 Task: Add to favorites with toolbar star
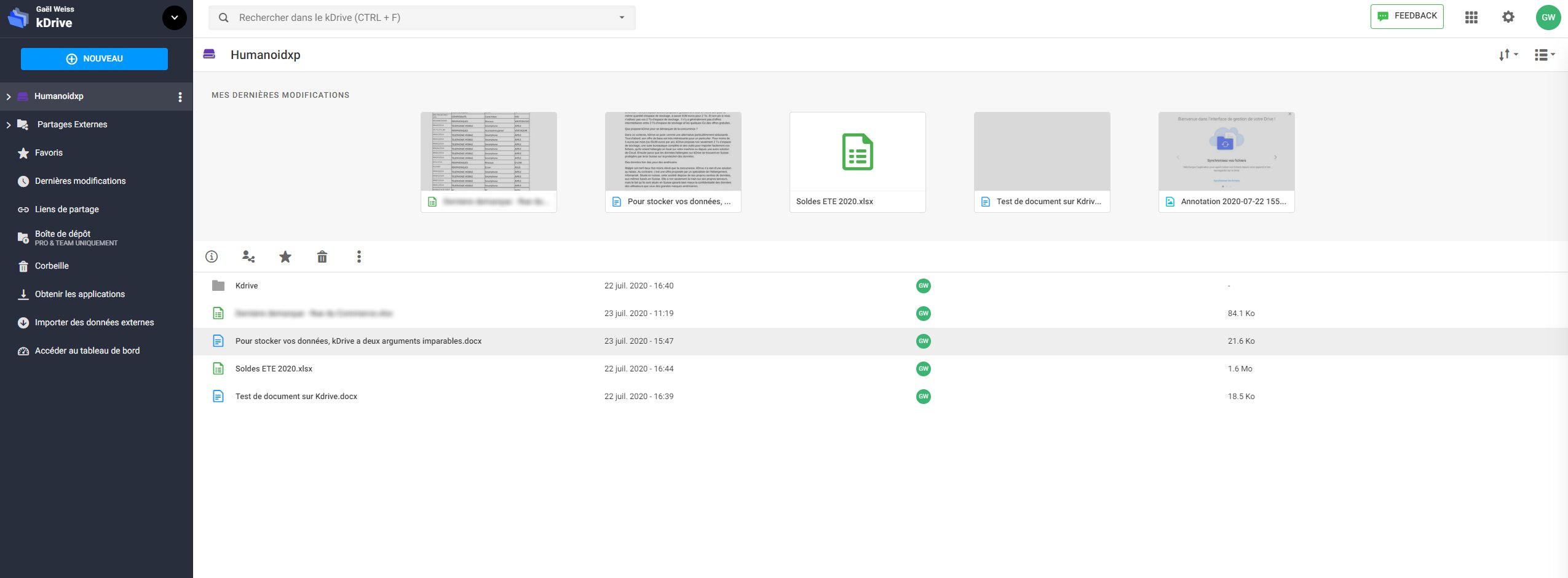point(285,256)
